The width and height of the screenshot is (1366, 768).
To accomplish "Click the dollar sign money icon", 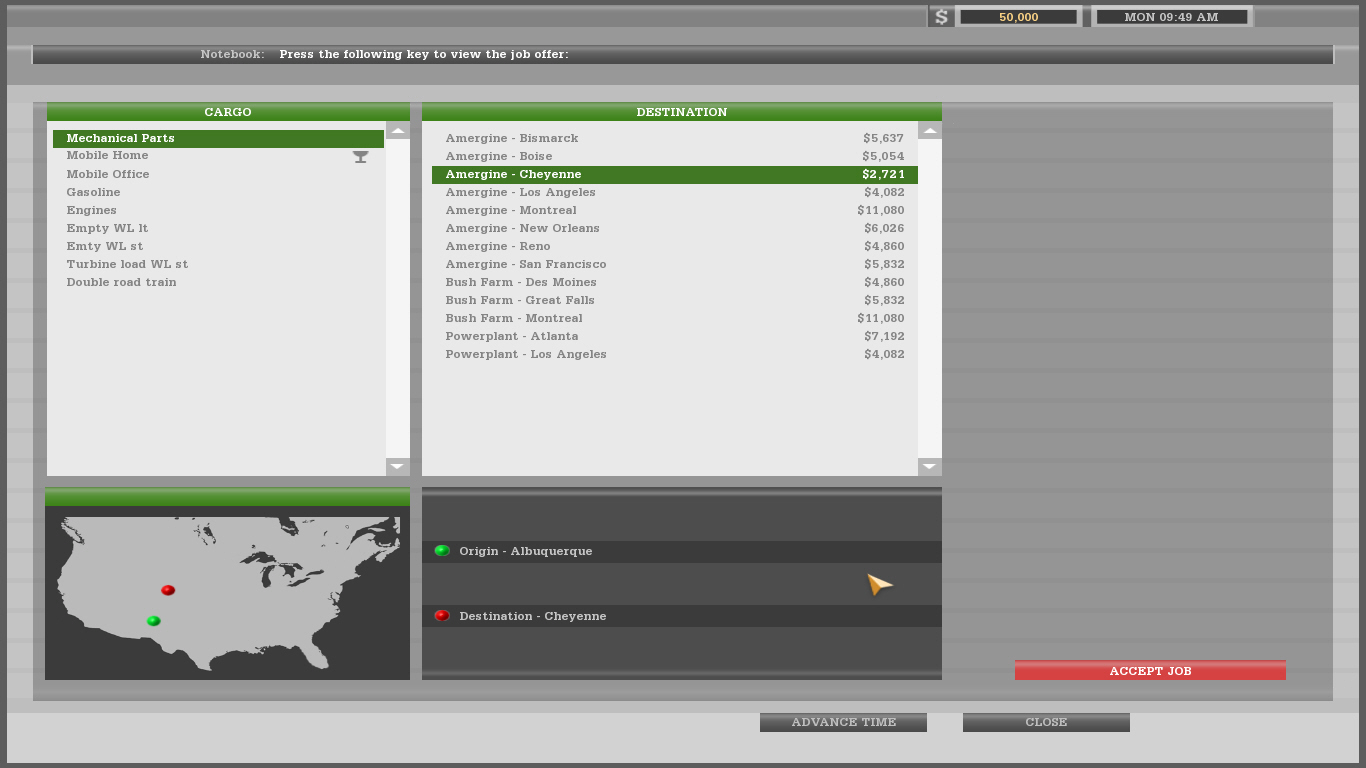I will (940, 17).
